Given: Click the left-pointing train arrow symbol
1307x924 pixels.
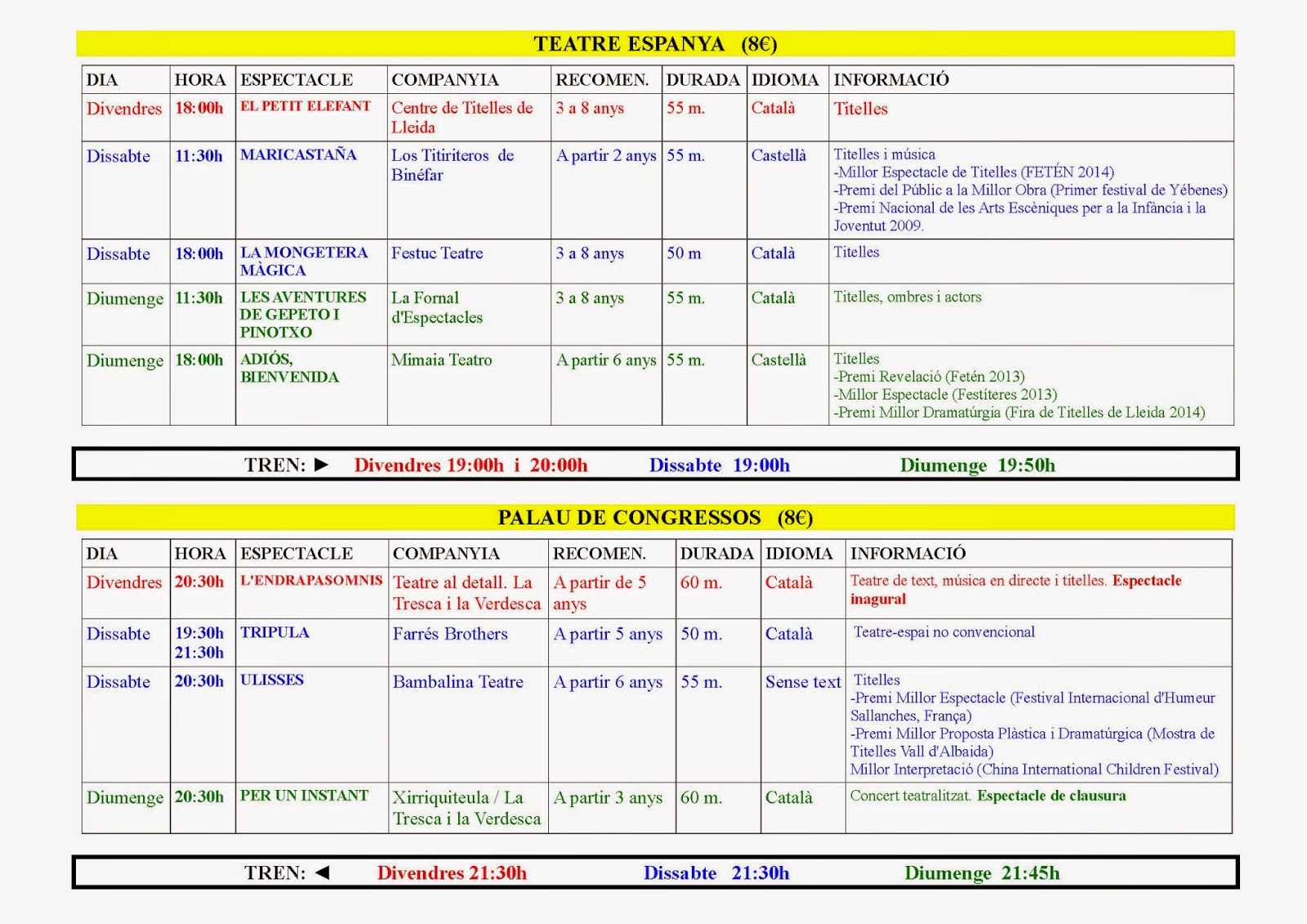Looking at the screenshot, I should tap(321, 873).
